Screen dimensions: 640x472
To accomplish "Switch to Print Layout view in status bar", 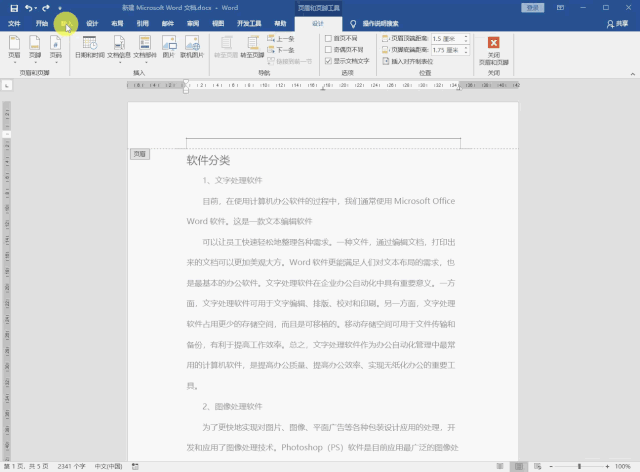I will [519, 466].
